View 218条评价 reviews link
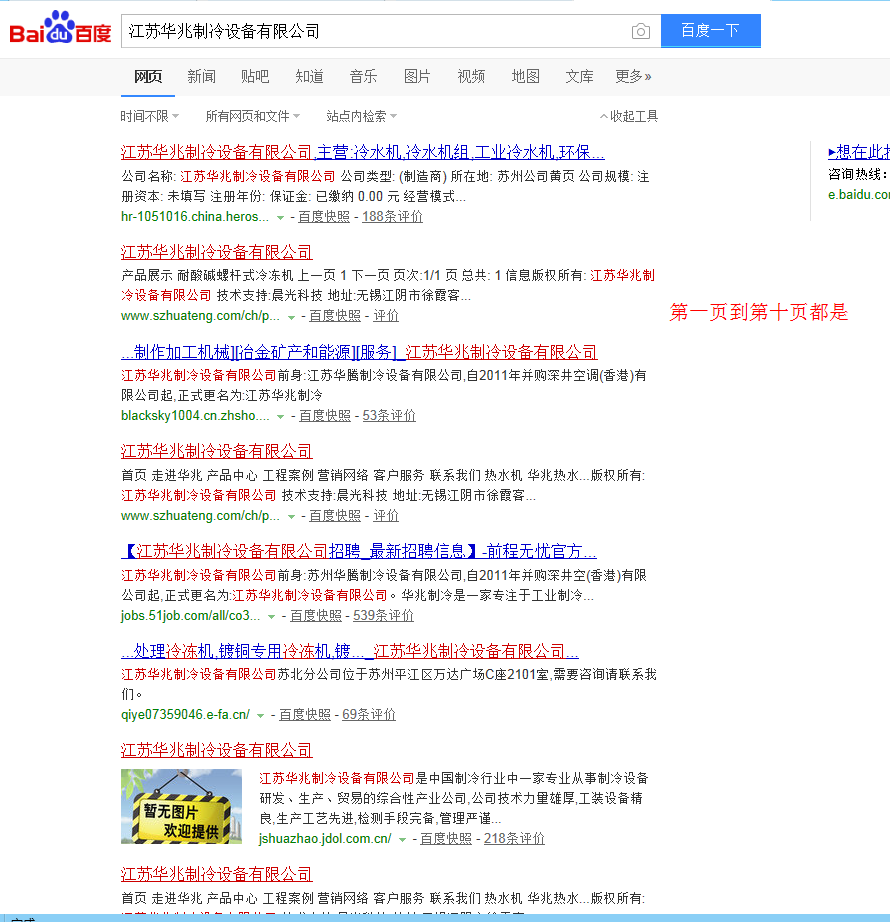890x922 pixels. click(x=514, y=839)
